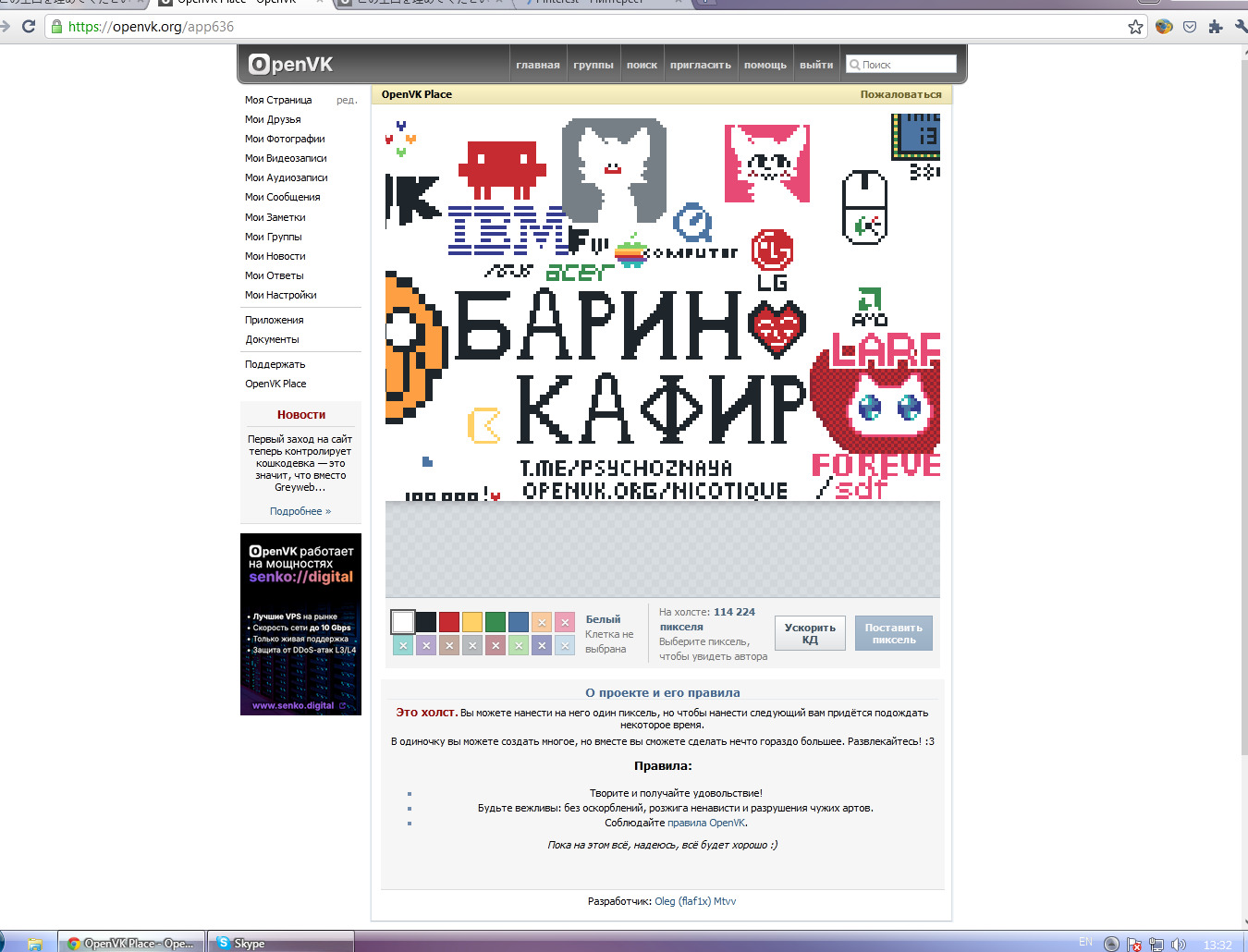Click Поддержать in the sidebar

click(275, 364)
